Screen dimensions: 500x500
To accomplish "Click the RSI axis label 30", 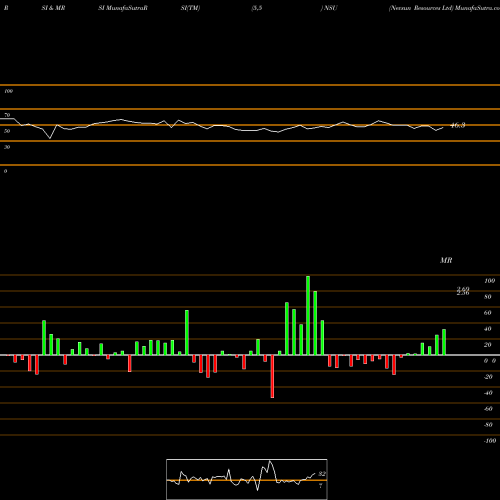I will (x=7, y=147).
